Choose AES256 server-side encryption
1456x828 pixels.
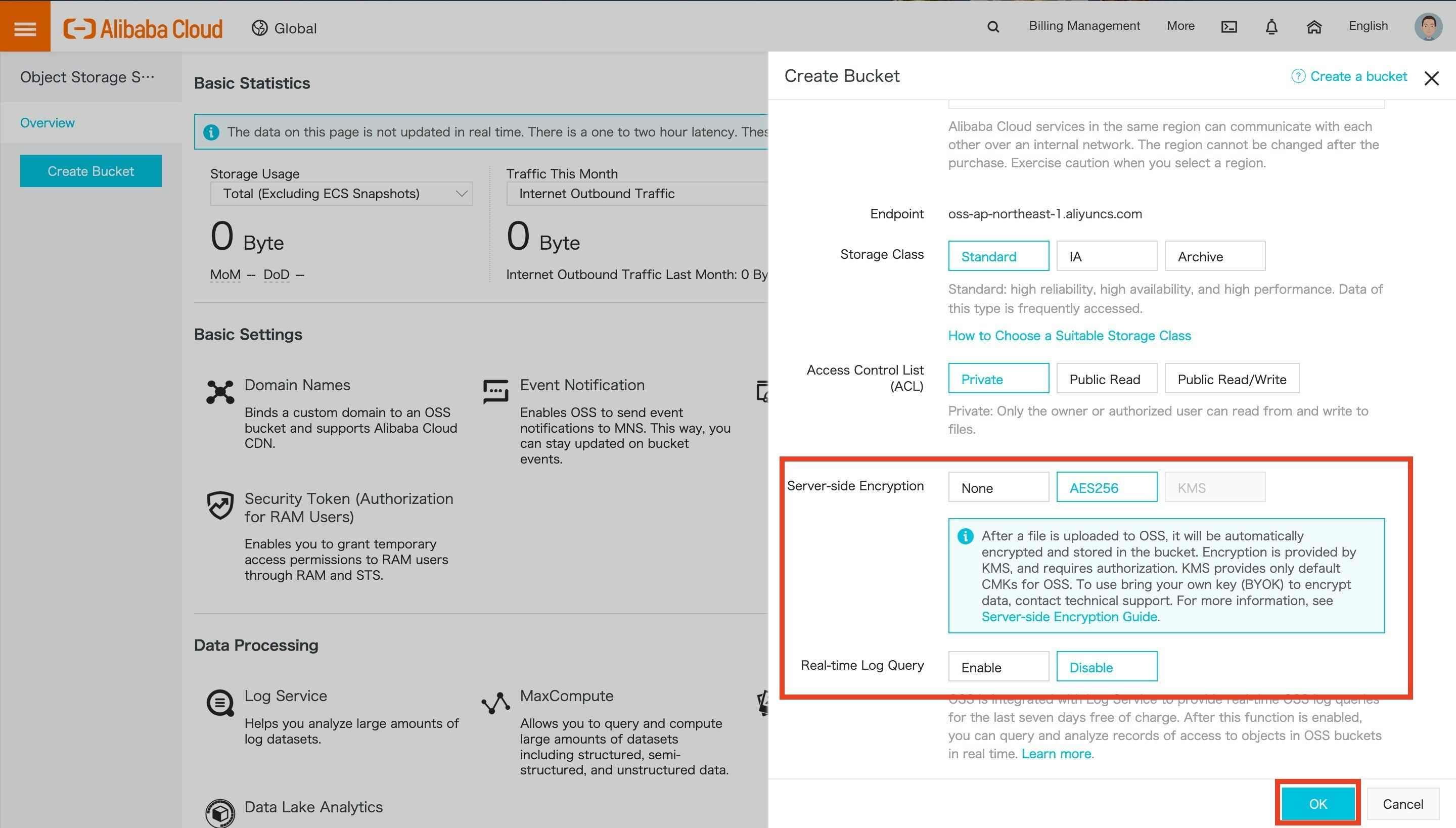point(1106,487)
